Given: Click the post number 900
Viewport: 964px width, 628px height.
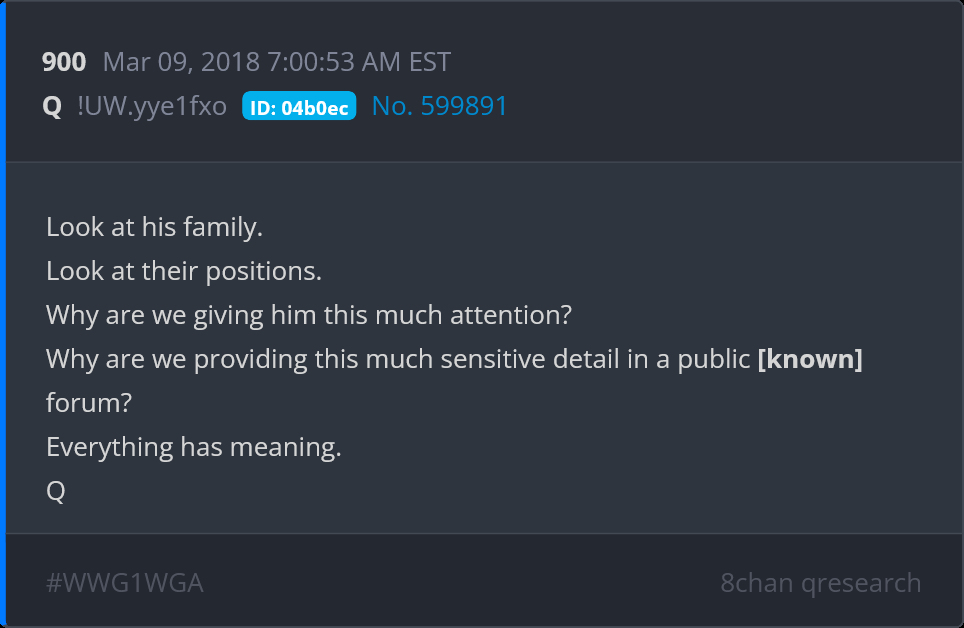Looking at the screenshot, I should (64, 62).
